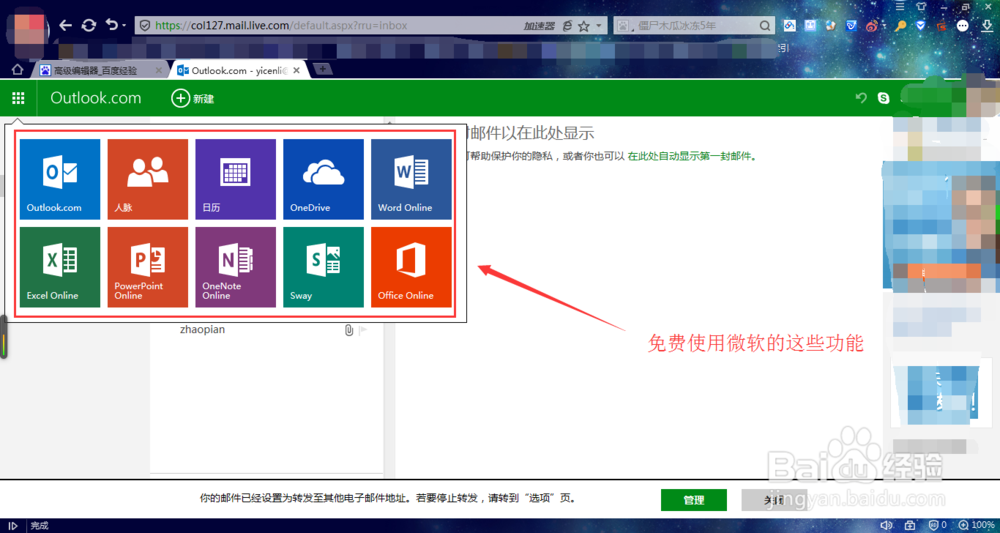Open the Outlook.com app tile
Viewport: 1000px width, 533px height.
pyautogui.click(x=60, y=179)
